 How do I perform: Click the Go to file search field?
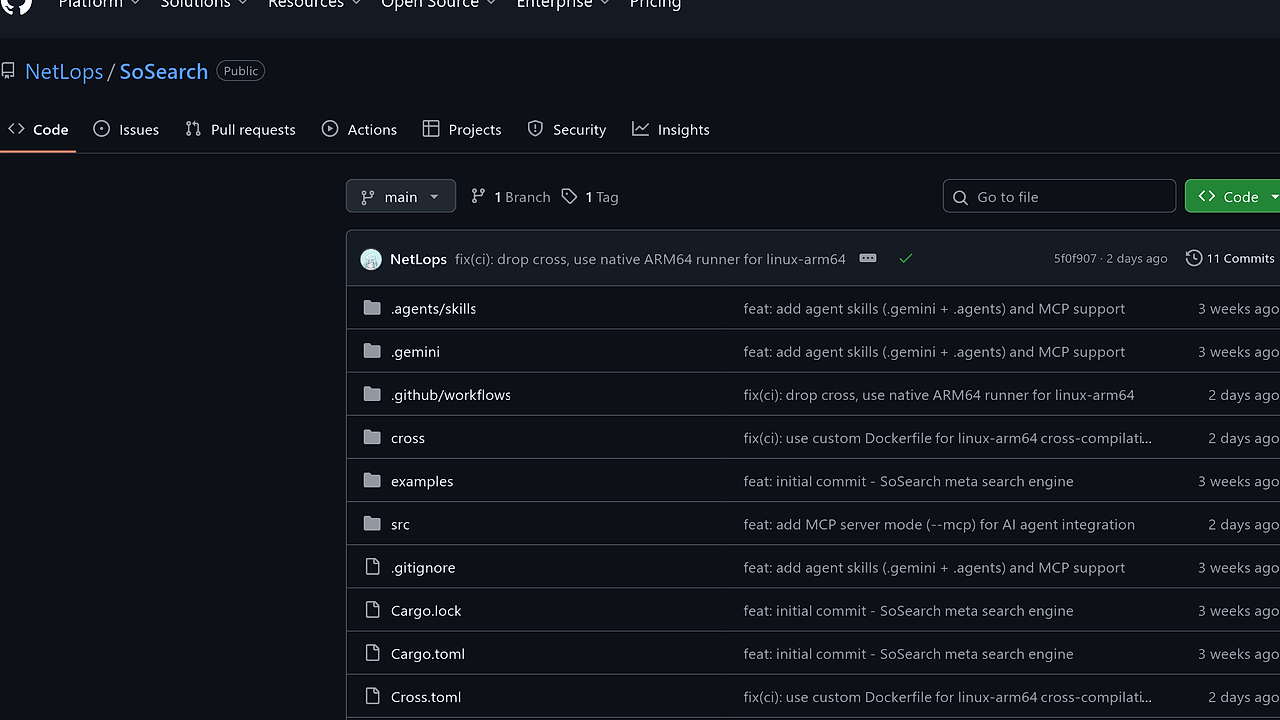pos(1059,196)
